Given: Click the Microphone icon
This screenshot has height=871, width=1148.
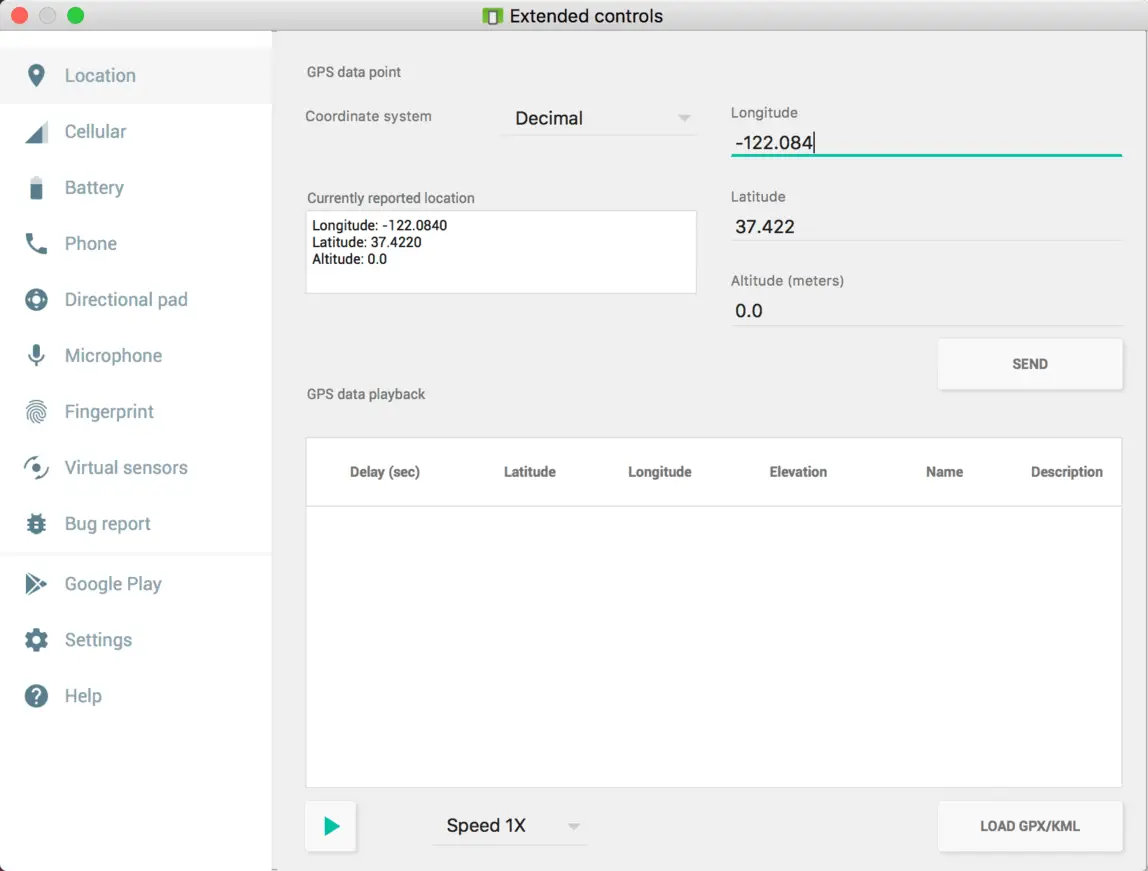Looking at the screenshot, I should click(37, 355).
